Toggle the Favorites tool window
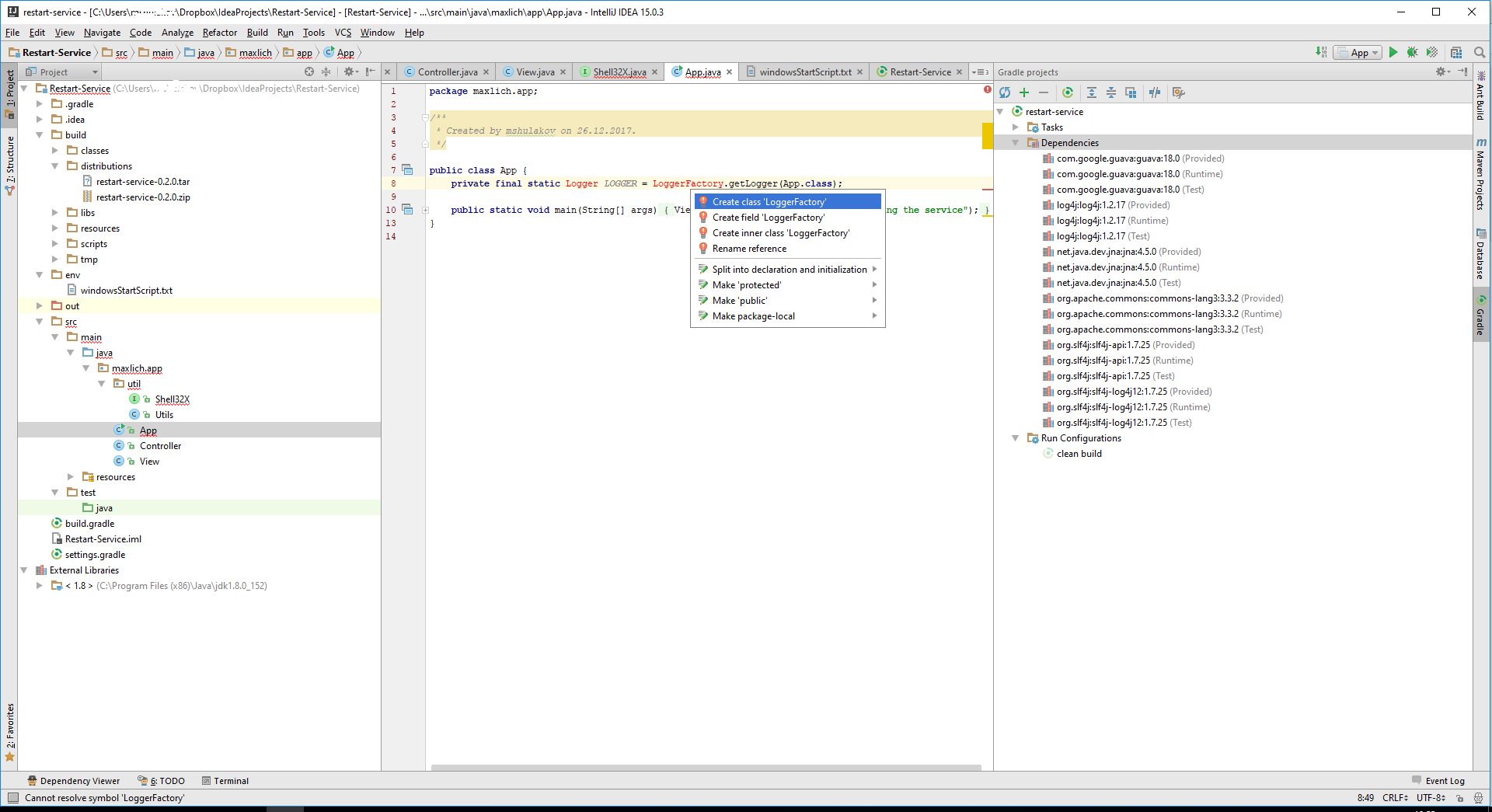The height and width of the screenshot is (812, 1492). point(10,733)
